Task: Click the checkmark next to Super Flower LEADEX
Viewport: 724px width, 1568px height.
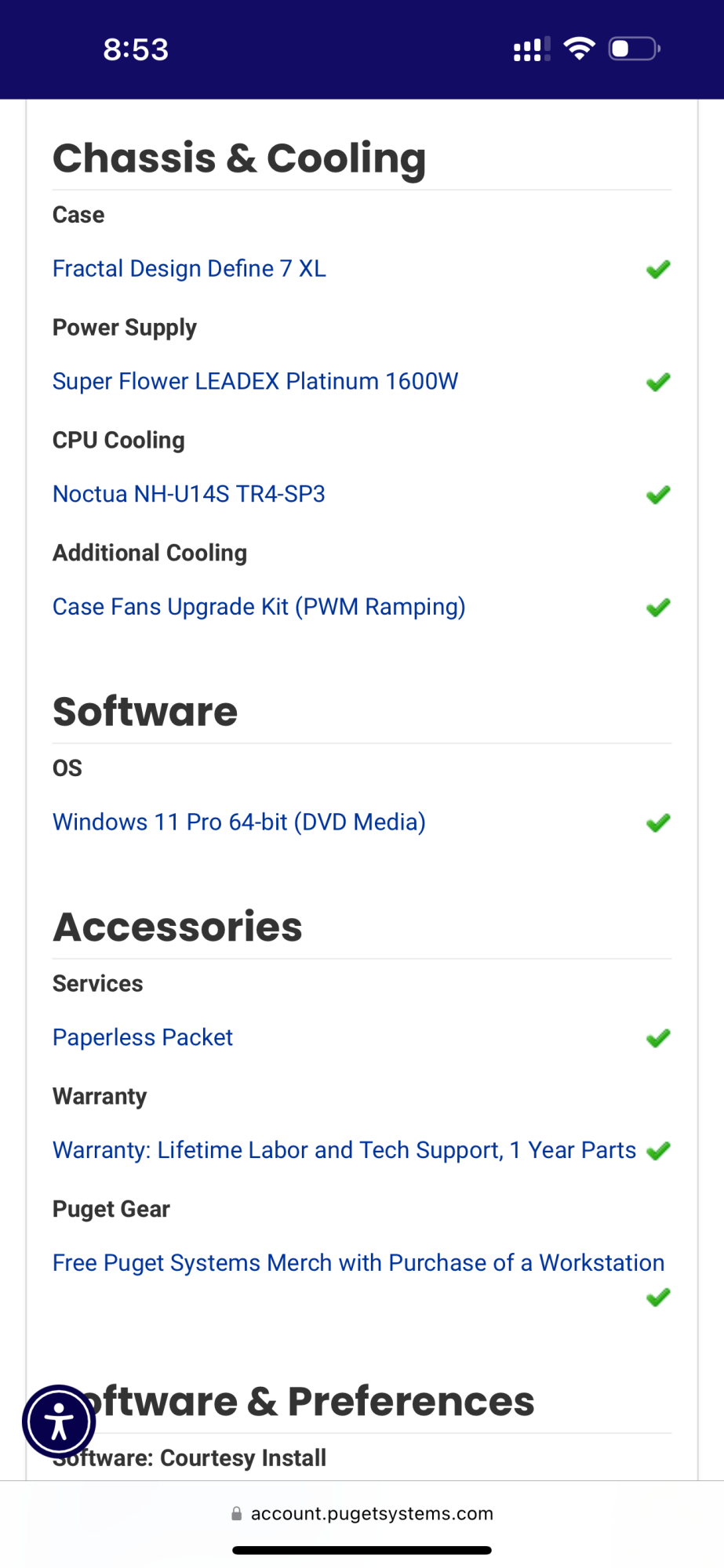Action: pos(658,383)
